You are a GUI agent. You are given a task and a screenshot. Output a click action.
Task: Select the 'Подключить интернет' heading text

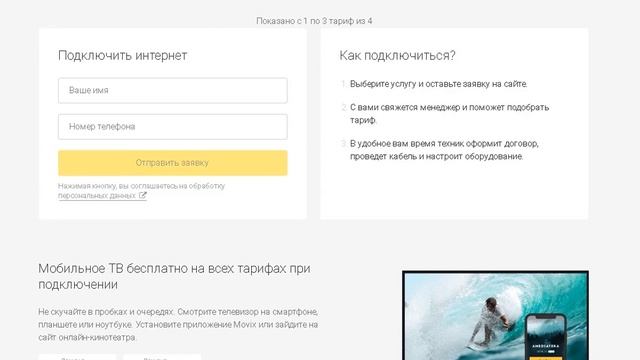coord(122,56)
